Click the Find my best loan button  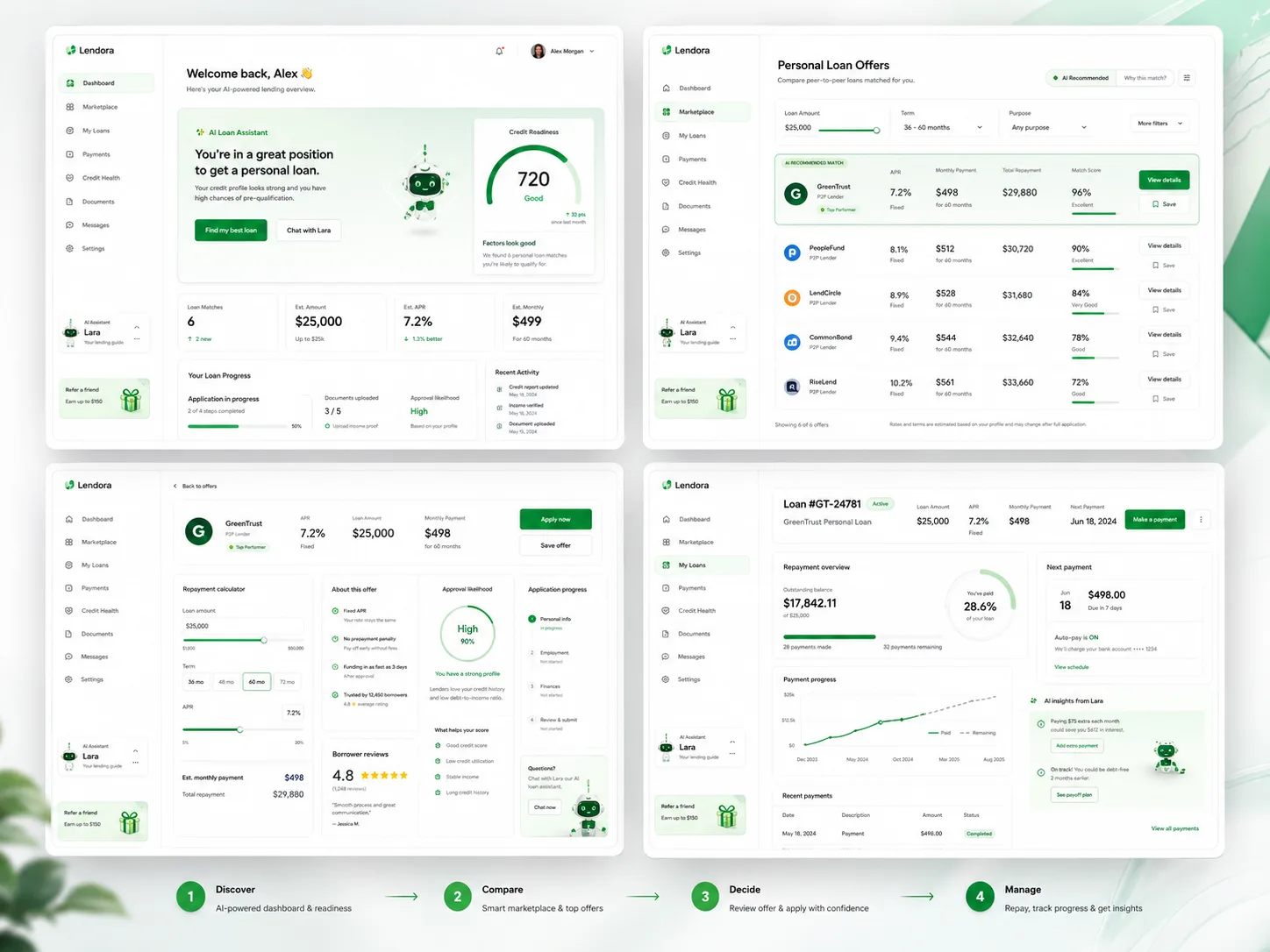(231, 231)
